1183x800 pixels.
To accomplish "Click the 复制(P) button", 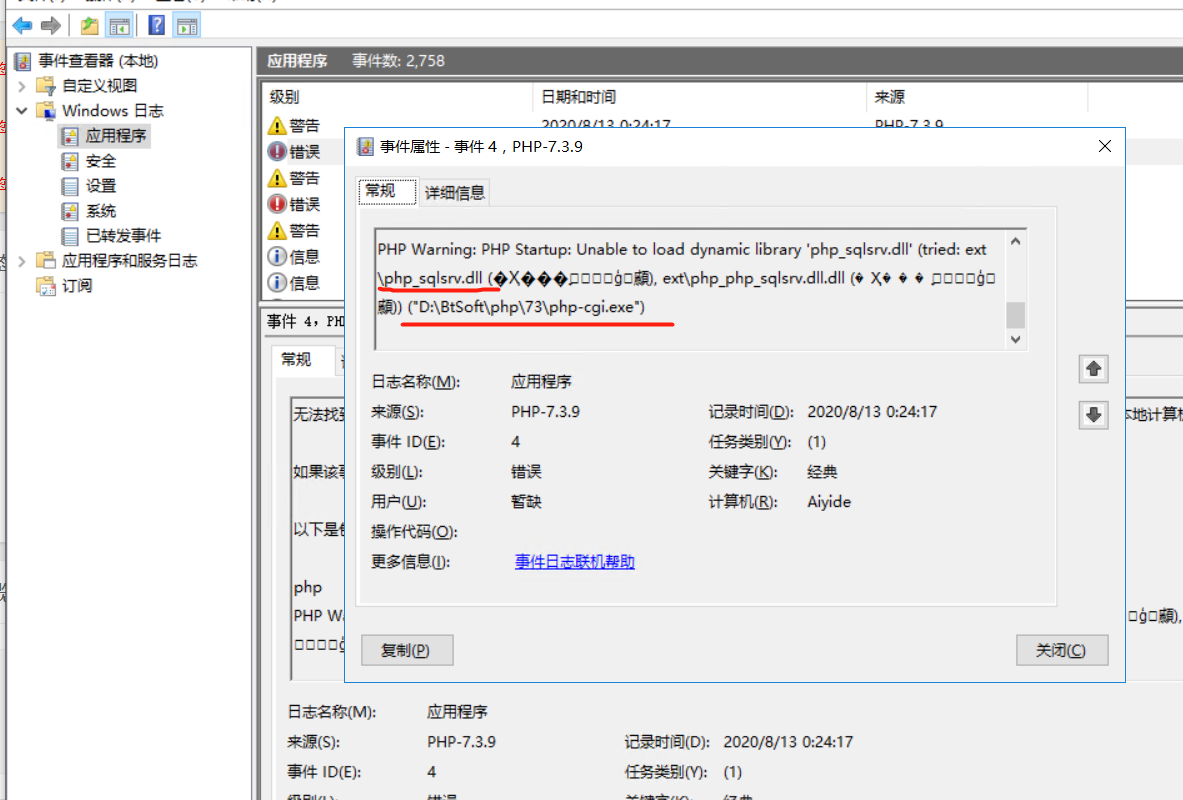I will tap(407, 650).
